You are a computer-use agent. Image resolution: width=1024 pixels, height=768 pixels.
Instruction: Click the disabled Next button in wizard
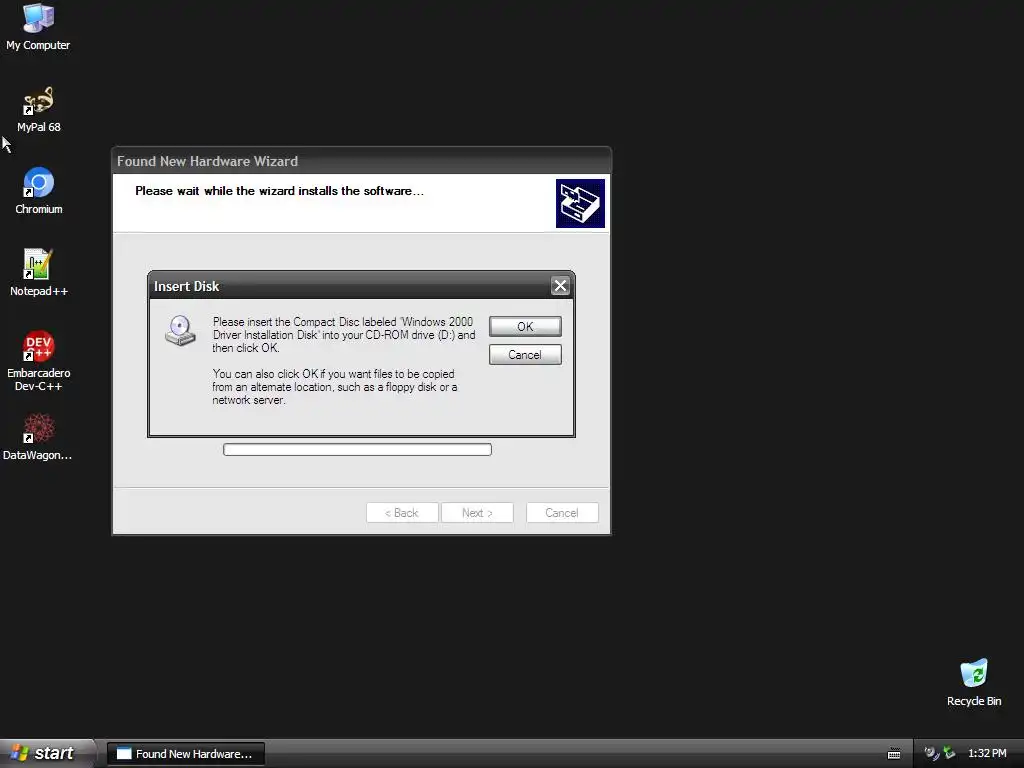pyautogui.click(x=477, y=513)
